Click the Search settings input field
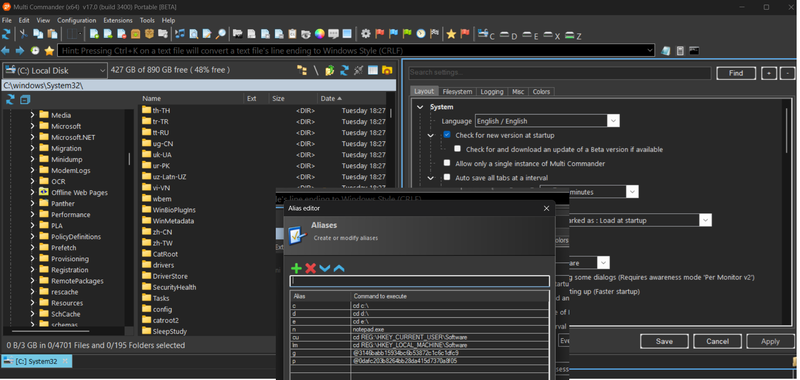 560,73
